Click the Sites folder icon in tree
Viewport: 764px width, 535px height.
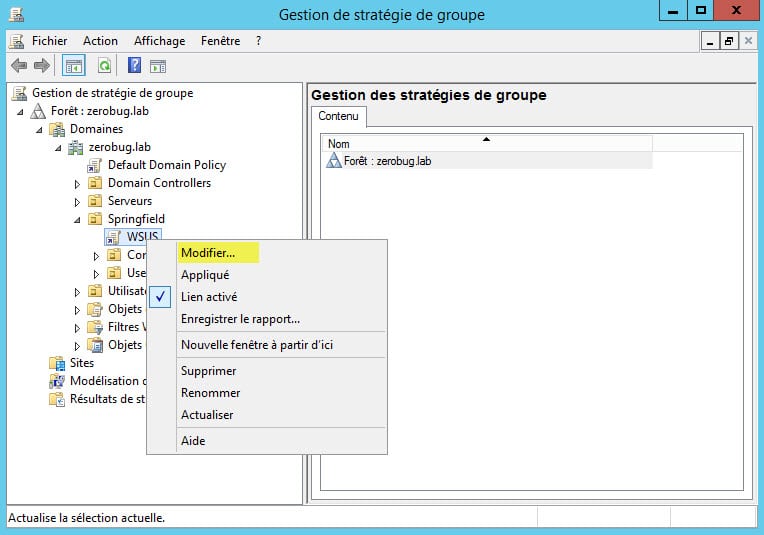pos(58,363)
